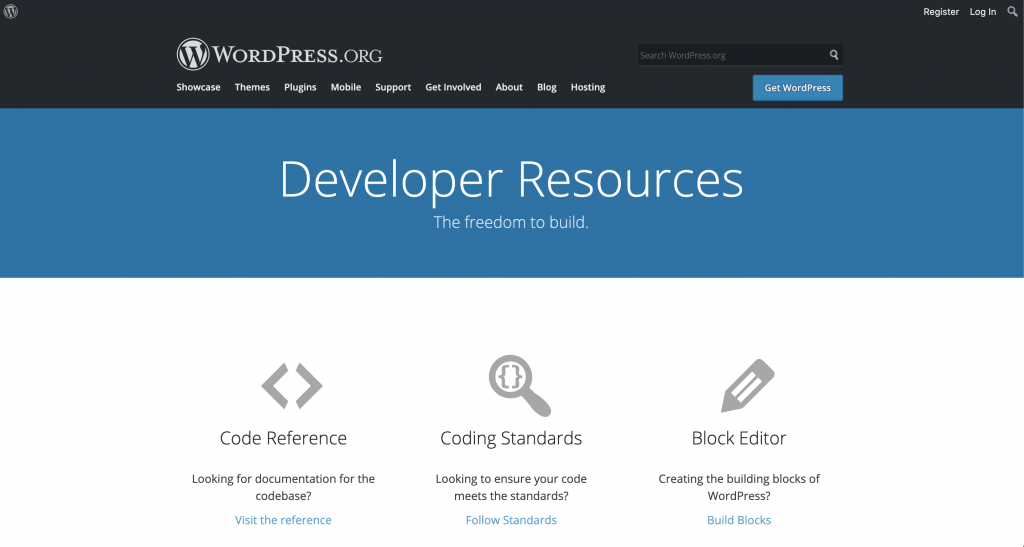Submit search with the magnifier icon button
The height and width of the screenshot is (547, 1024).
pos(833,55)
